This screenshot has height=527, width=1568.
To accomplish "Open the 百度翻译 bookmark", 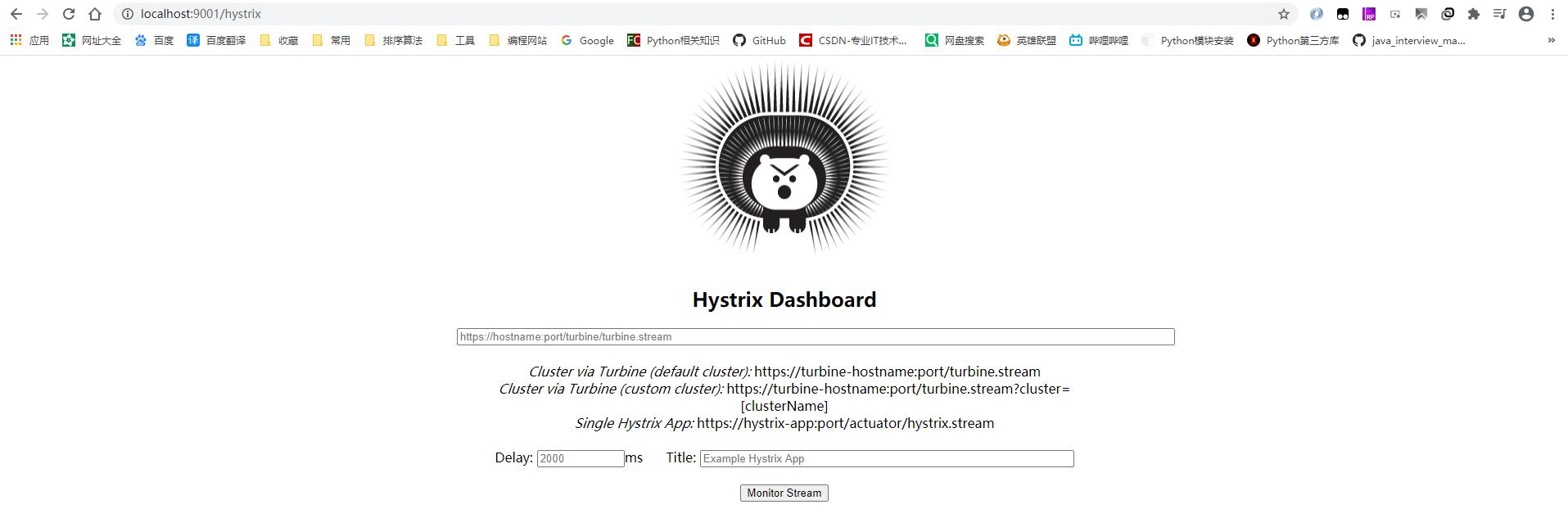I will (216, 40).
